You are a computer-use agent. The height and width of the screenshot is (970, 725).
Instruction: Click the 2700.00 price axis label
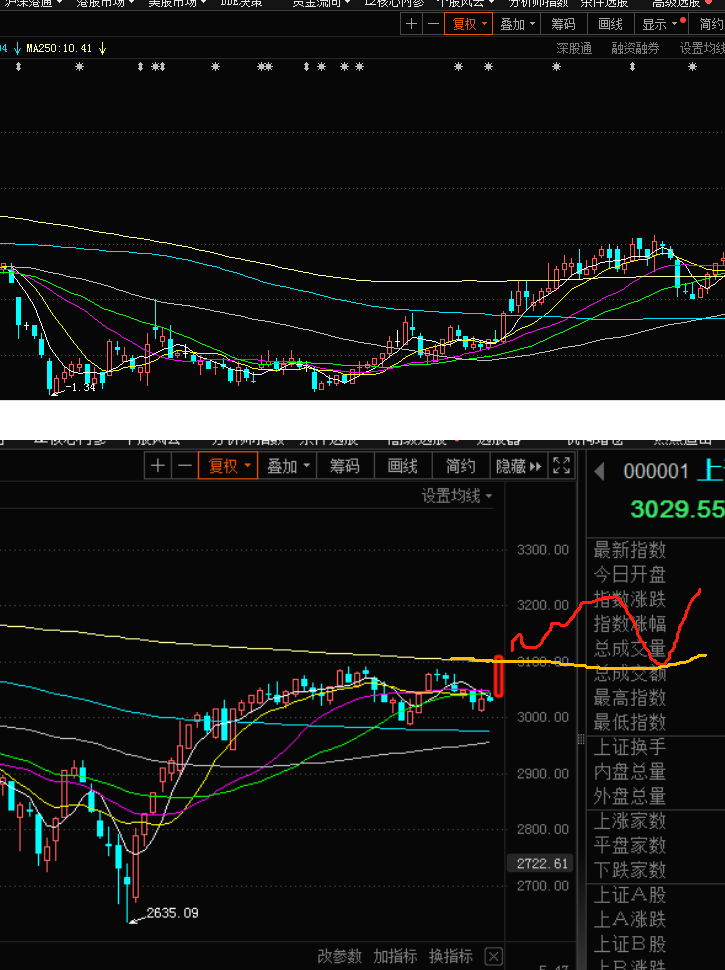[543, 886]
